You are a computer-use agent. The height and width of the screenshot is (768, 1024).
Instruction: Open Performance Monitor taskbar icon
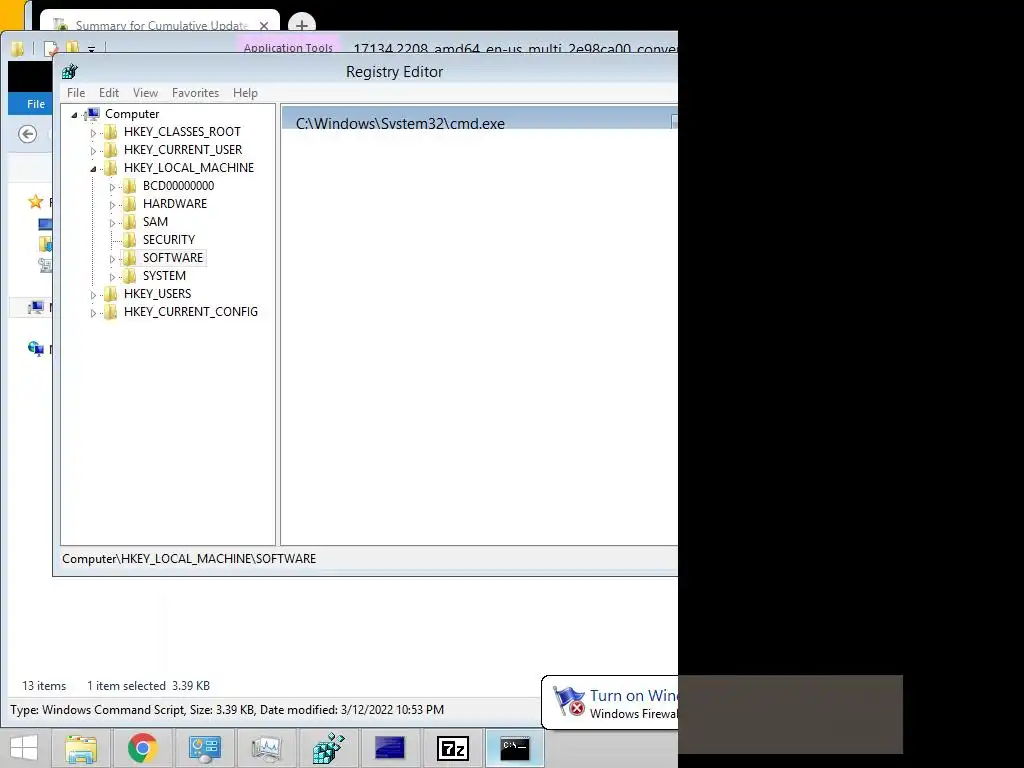click(x=266, y=748)
